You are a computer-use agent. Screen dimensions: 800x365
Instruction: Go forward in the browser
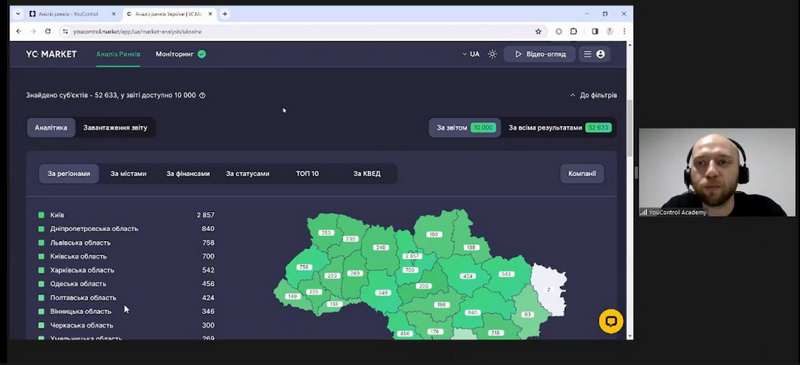(33, 31)
